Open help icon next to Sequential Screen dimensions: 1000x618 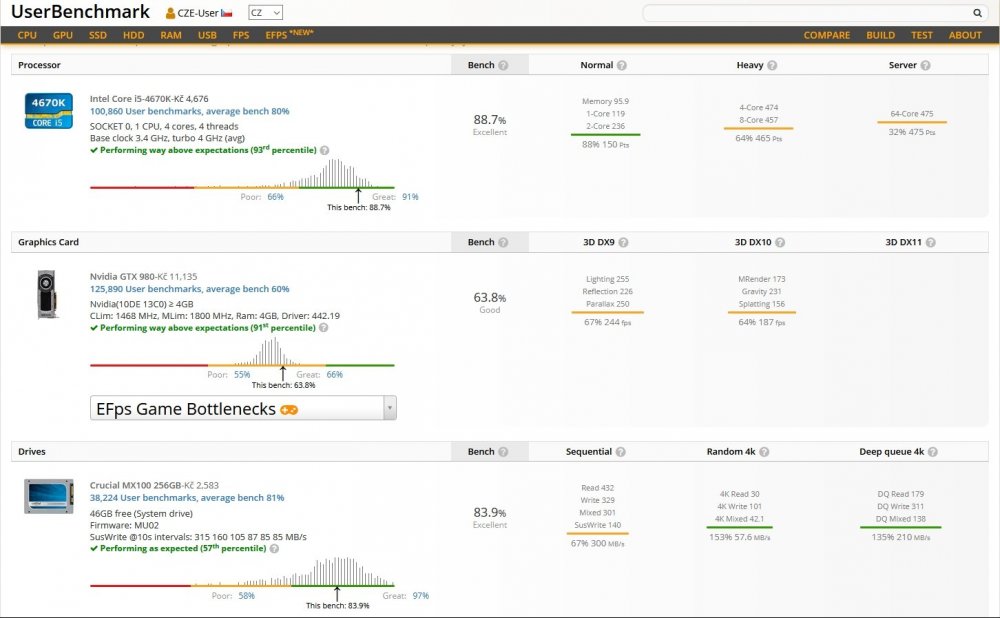pyautogui.click(x=621, y=452)
